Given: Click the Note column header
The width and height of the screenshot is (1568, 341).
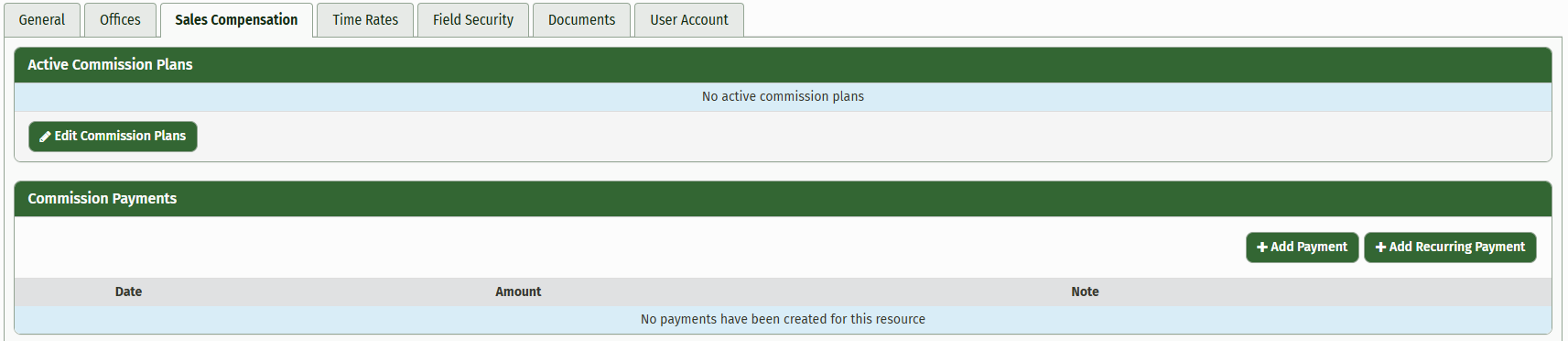Looking at the screenshot, I should point(1085,291).
